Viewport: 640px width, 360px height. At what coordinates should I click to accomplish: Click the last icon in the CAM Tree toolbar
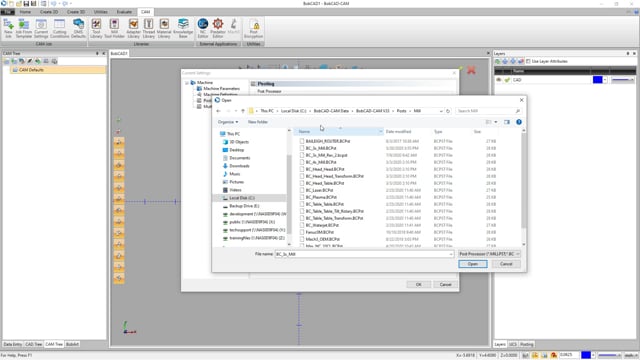[x=54, y=61]
